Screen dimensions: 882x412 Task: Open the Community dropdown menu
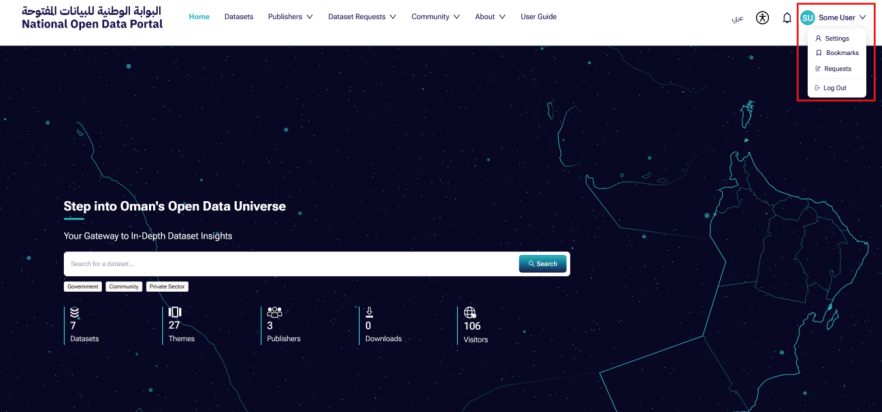[435, 17]
